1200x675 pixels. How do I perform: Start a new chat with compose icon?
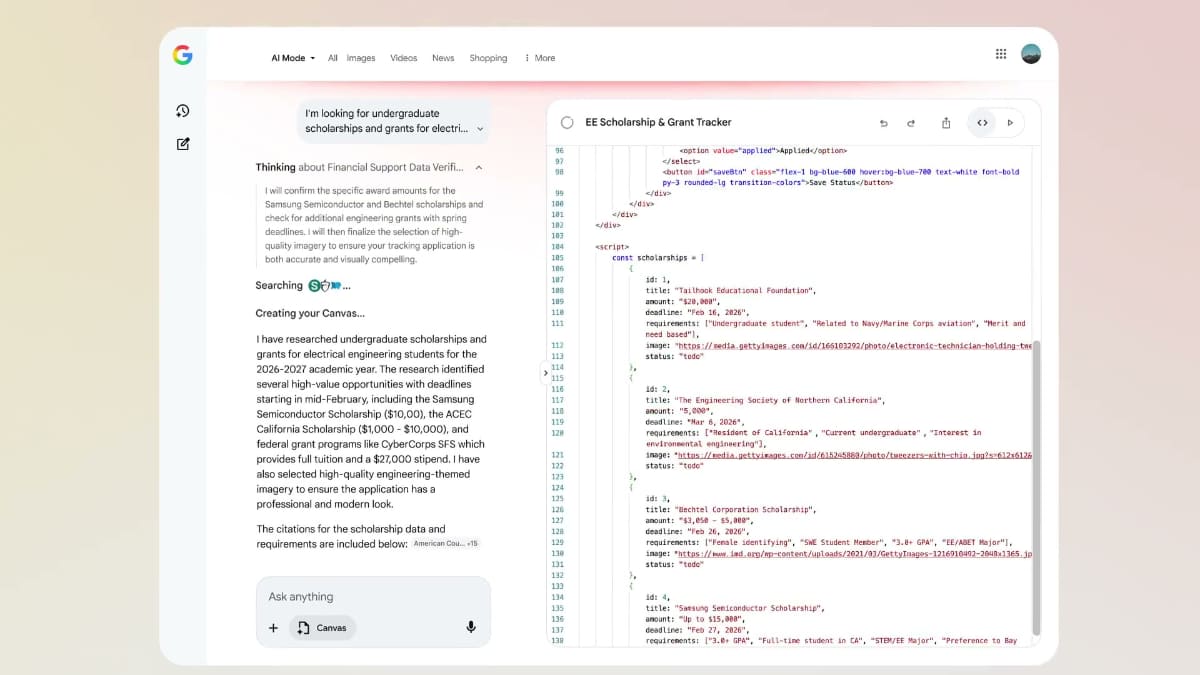(x=183, y=144)
